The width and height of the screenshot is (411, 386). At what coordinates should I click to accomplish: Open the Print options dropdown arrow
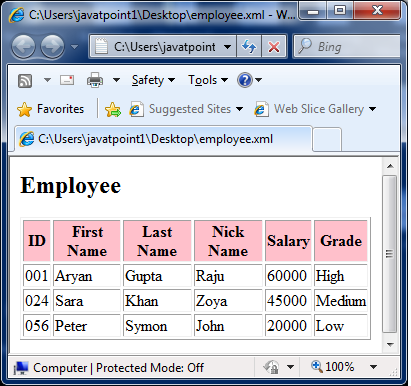pos(116,80)
